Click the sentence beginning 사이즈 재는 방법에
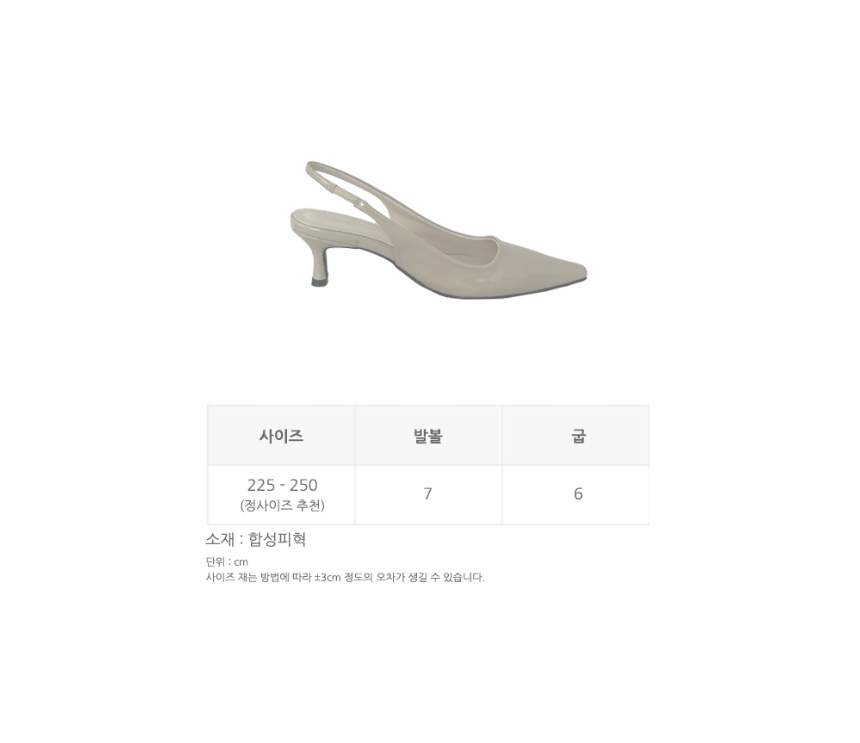 345,577
